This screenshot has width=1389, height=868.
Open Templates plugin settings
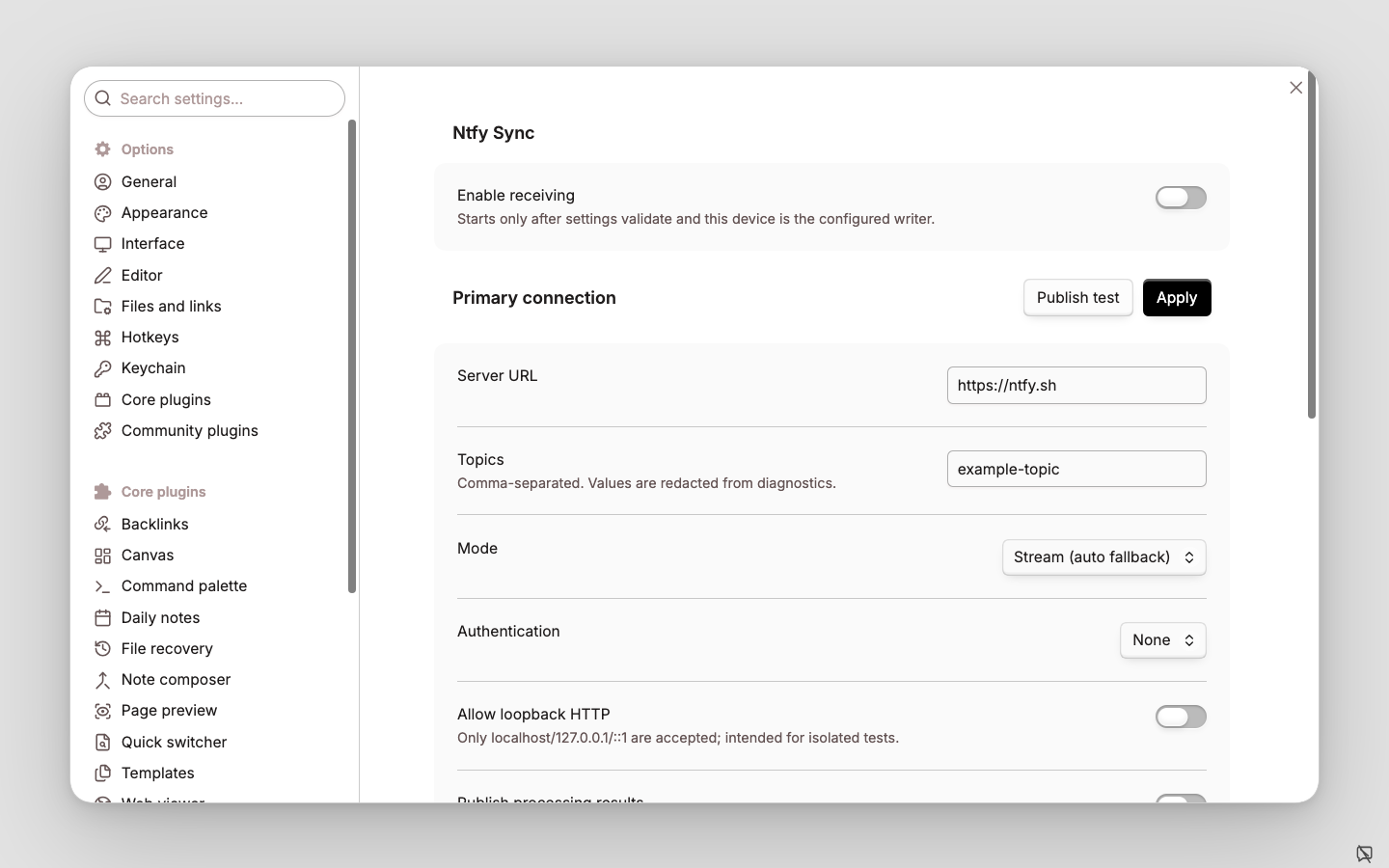click(x=214, y=773)
